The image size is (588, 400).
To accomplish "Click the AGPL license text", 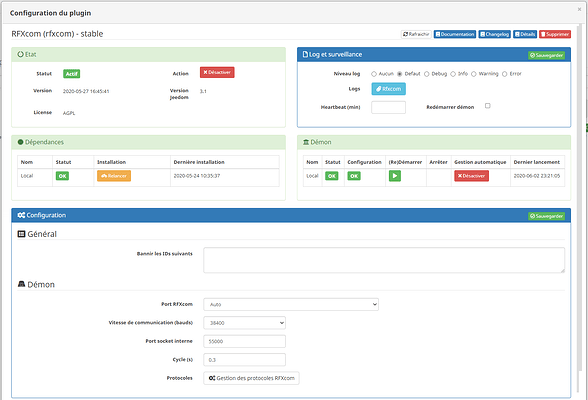I will [69, 113].
